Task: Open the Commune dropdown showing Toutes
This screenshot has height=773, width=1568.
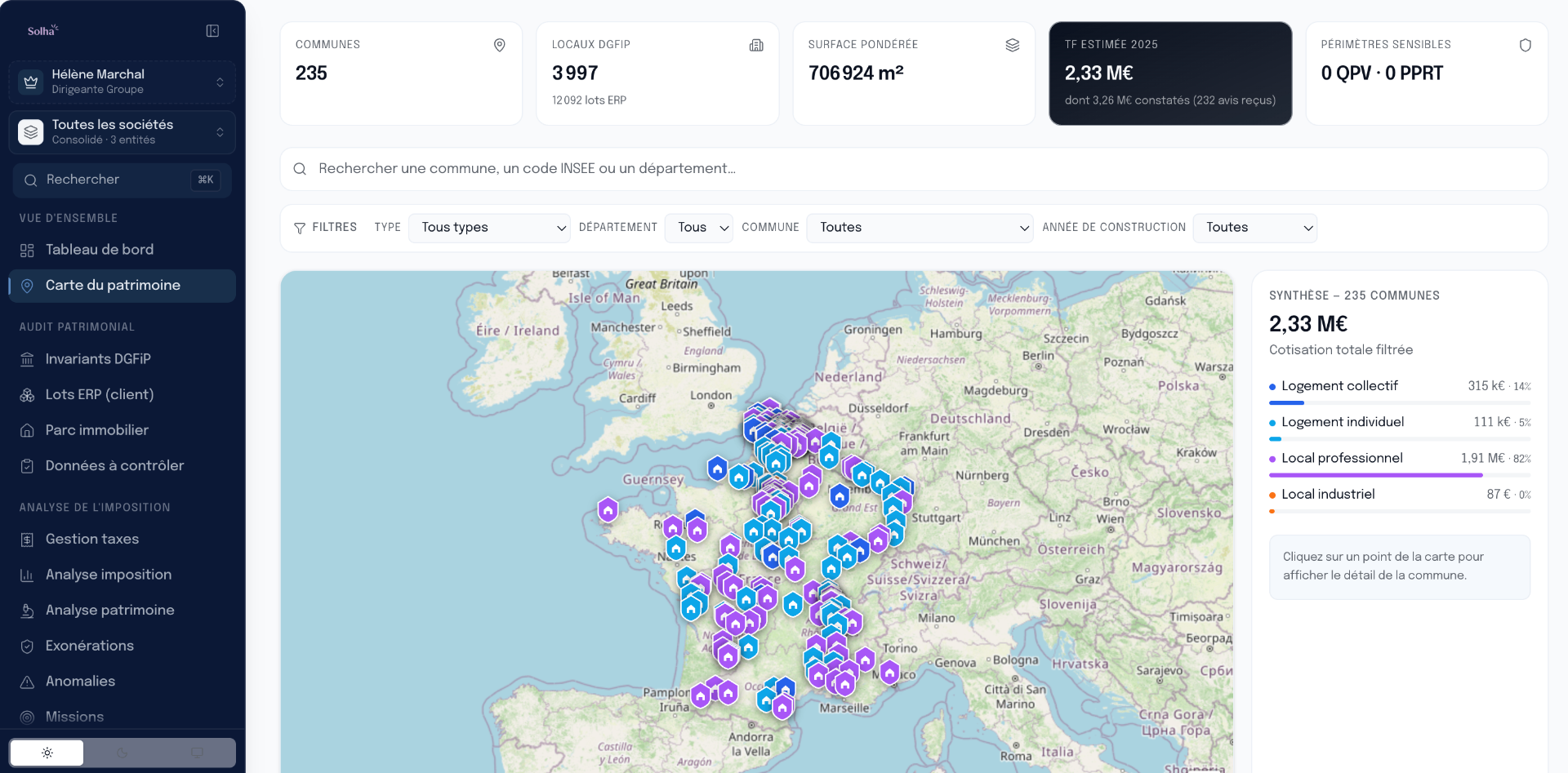Action: tap(920, 228)
